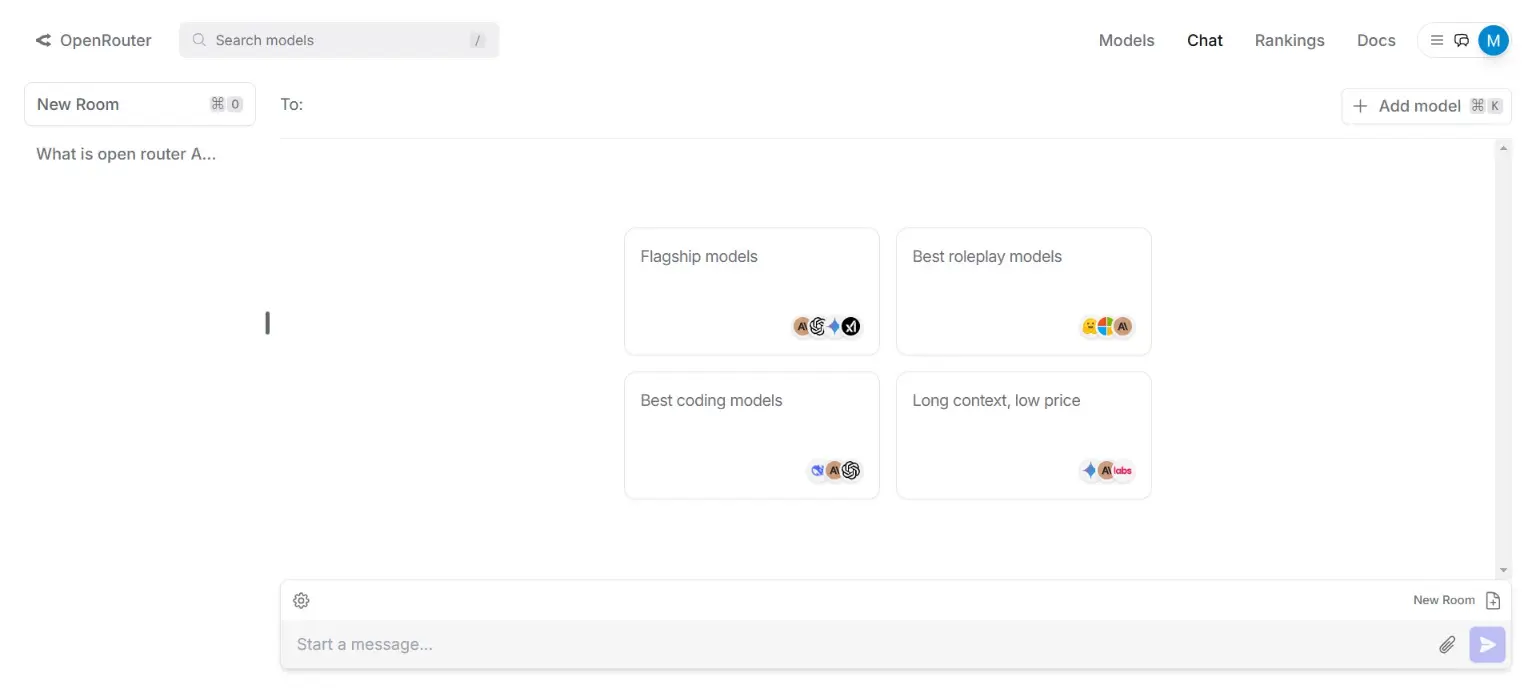Click the send message icon
The width and height of the screenshot is (1528, 695).
coord(1487,644)
